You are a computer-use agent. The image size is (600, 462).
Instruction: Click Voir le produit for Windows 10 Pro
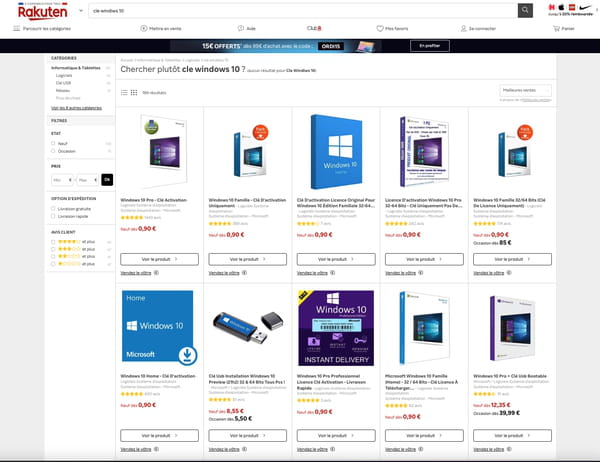pyautogui.click(x=160, y=259)
